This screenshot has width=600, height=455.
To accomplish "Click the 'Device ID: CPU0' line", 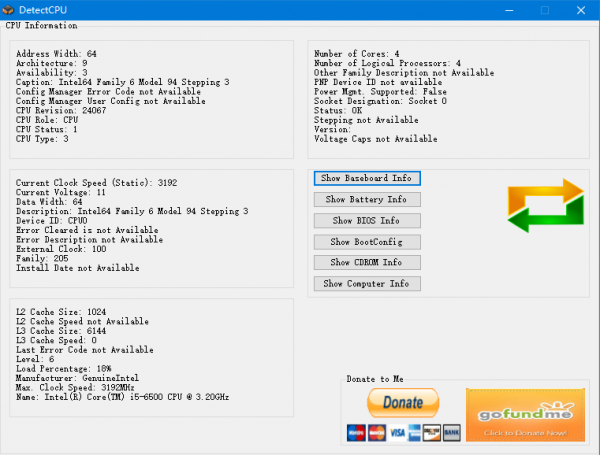I will click(x=52, y=221).
